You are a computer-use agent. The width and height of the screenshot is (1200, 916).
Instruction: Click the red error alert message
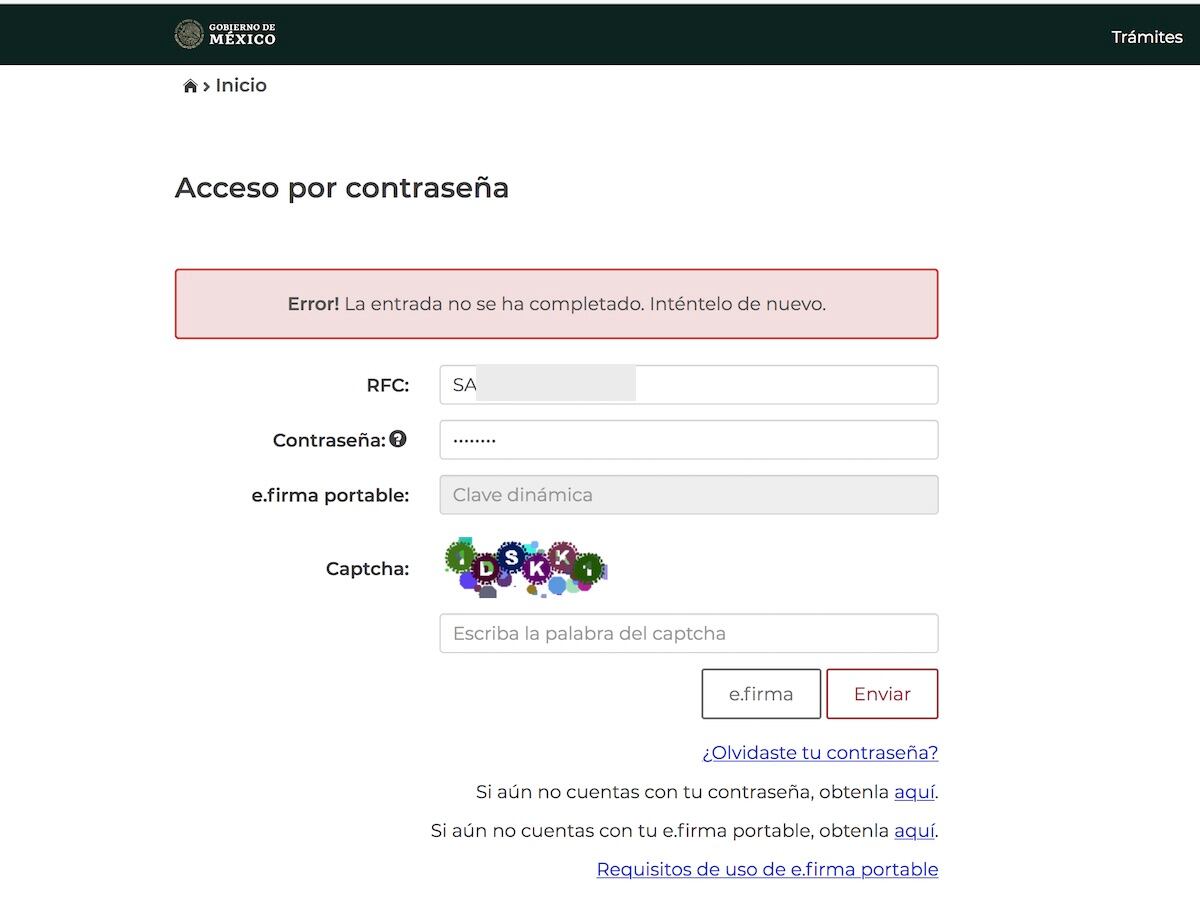coord(556,304)
